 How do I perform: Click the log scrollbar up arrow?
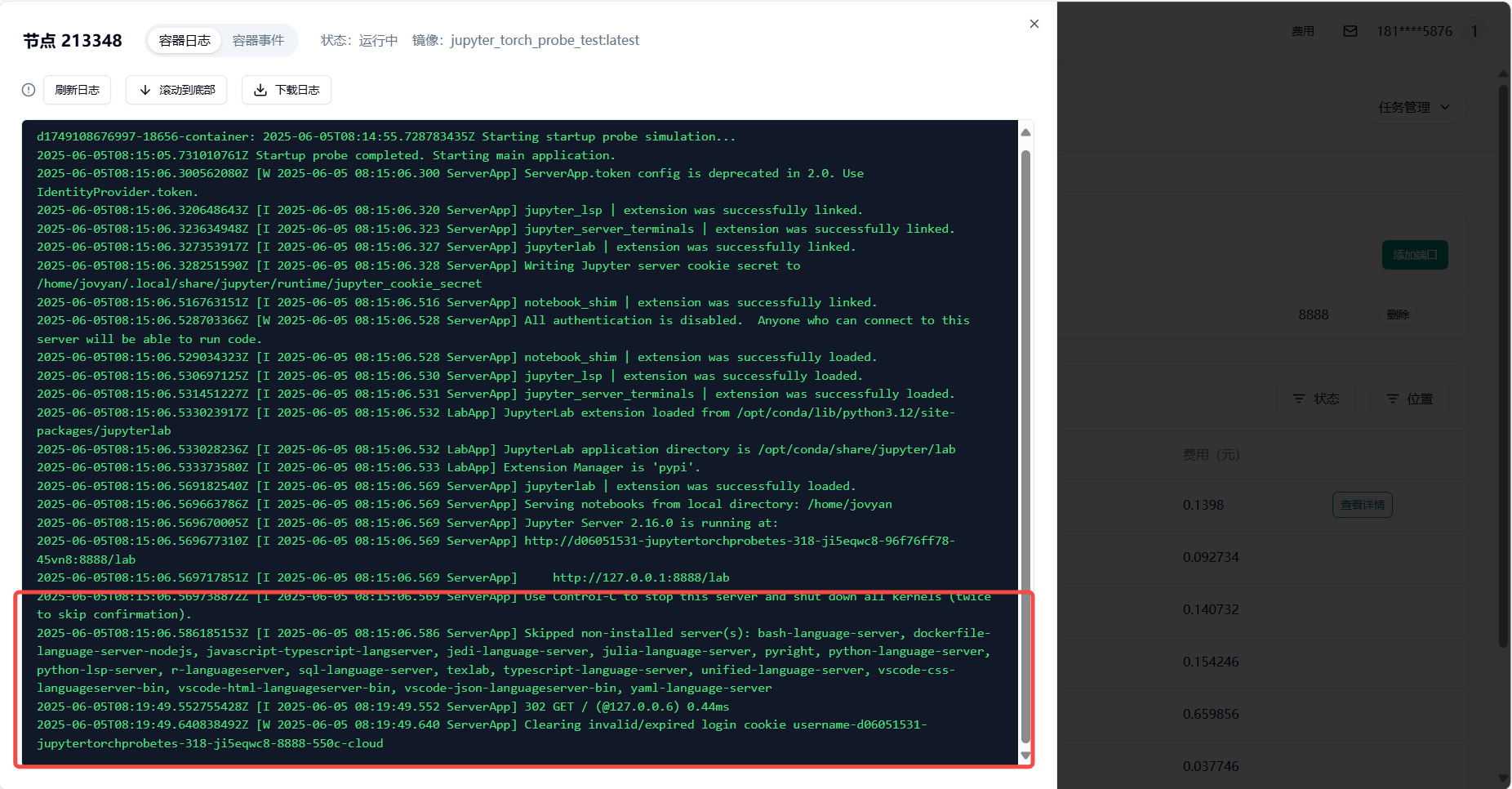(1025, 132)
